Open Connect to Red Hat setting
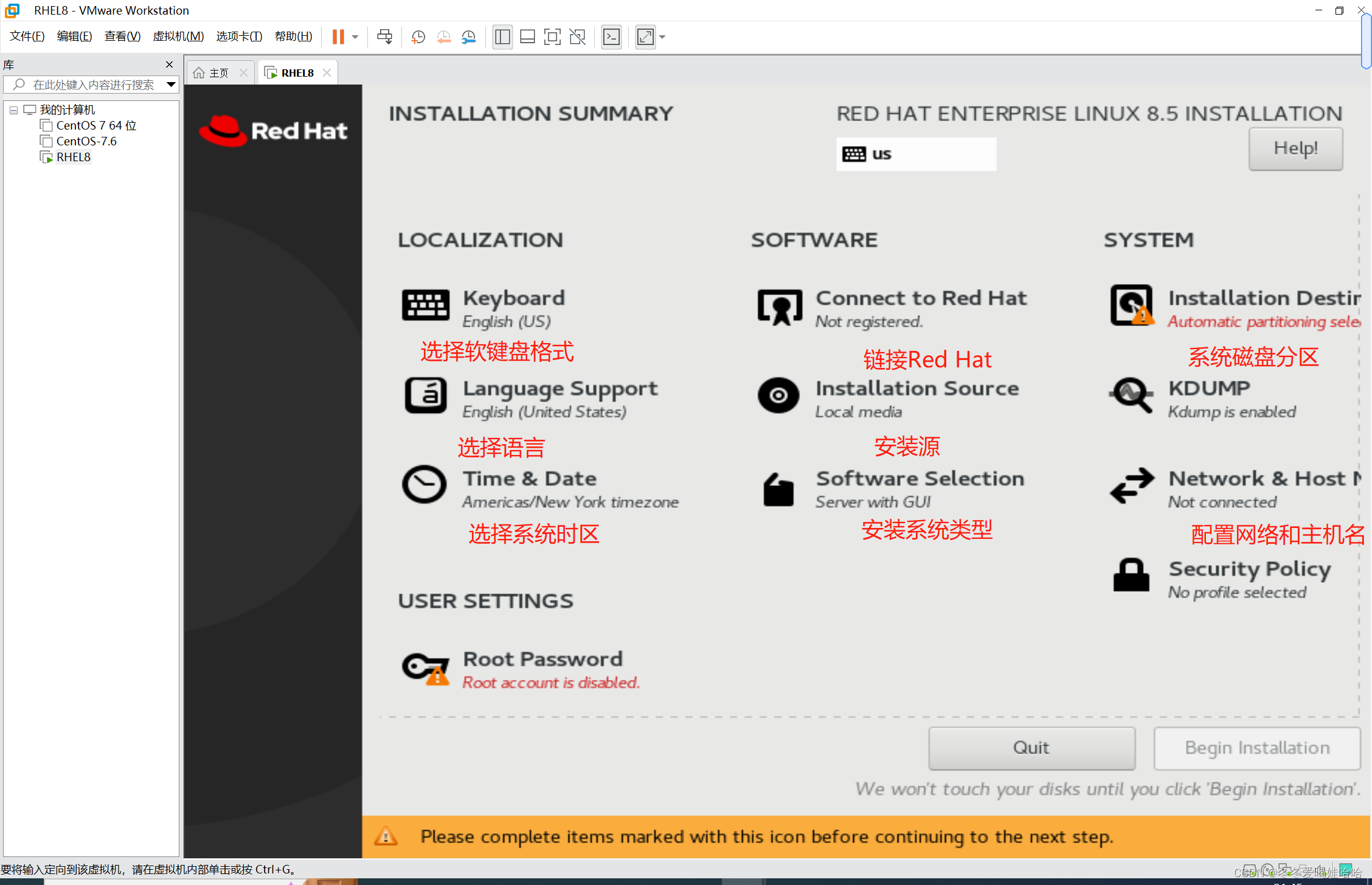Image resolution: width=1372 pixels, height=885 pixels. pyautogui.click(x=892, y=308)
